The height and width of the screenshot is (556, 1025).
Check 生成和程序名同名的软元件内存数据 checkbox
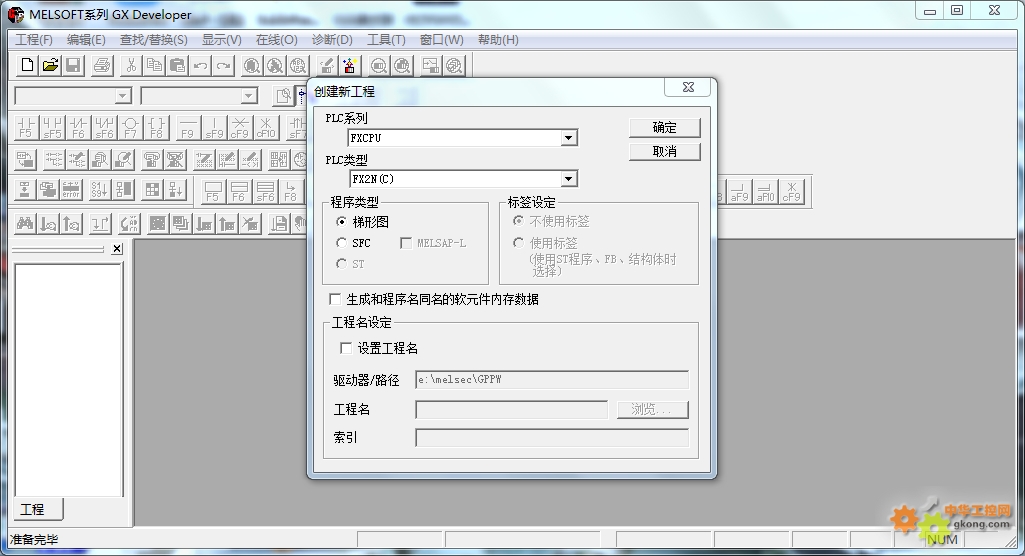[x=335, y=299]
